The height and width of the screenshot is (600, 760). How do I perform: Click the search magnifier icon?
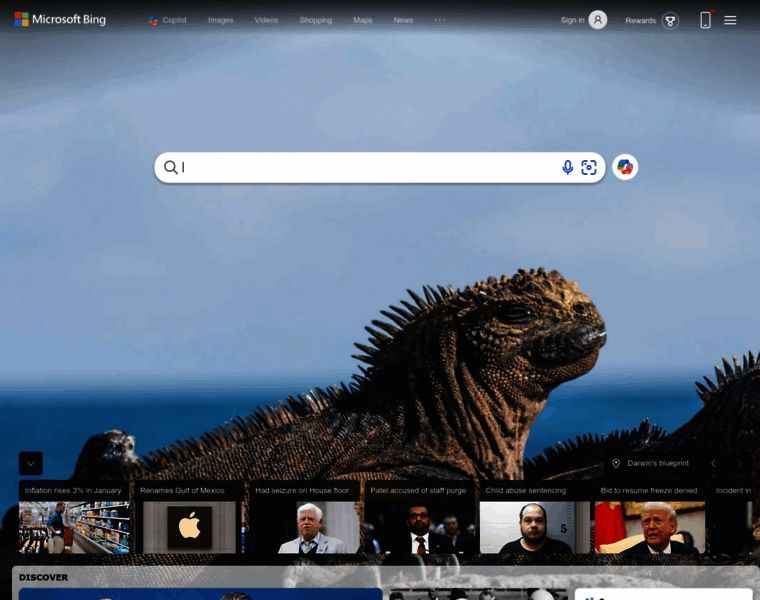pyautogui.click(x=171, y=167)
